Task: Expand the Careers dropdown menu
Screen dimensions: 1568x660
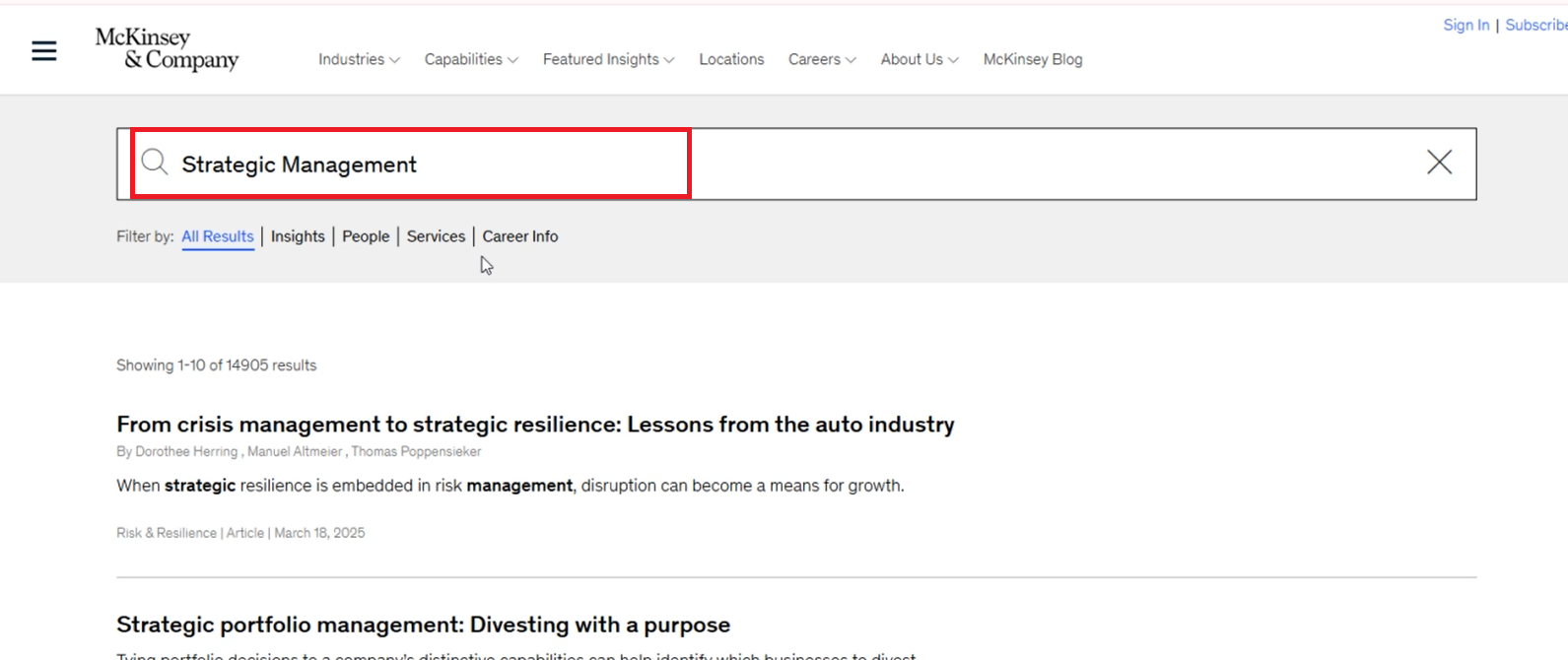Action: pos(821,59)
